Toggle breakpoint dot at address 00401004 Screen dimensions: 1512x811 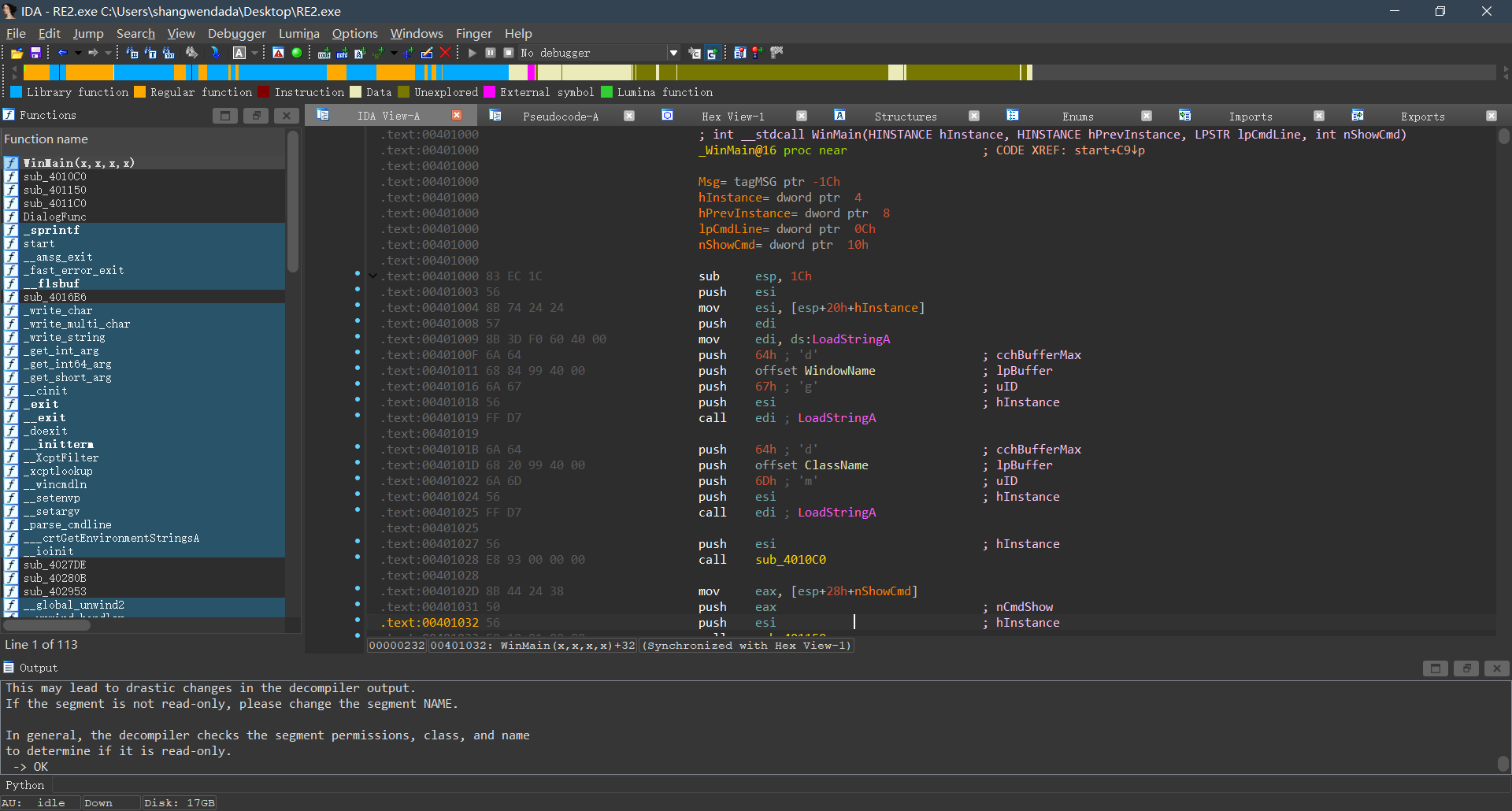tap(358, 305)
